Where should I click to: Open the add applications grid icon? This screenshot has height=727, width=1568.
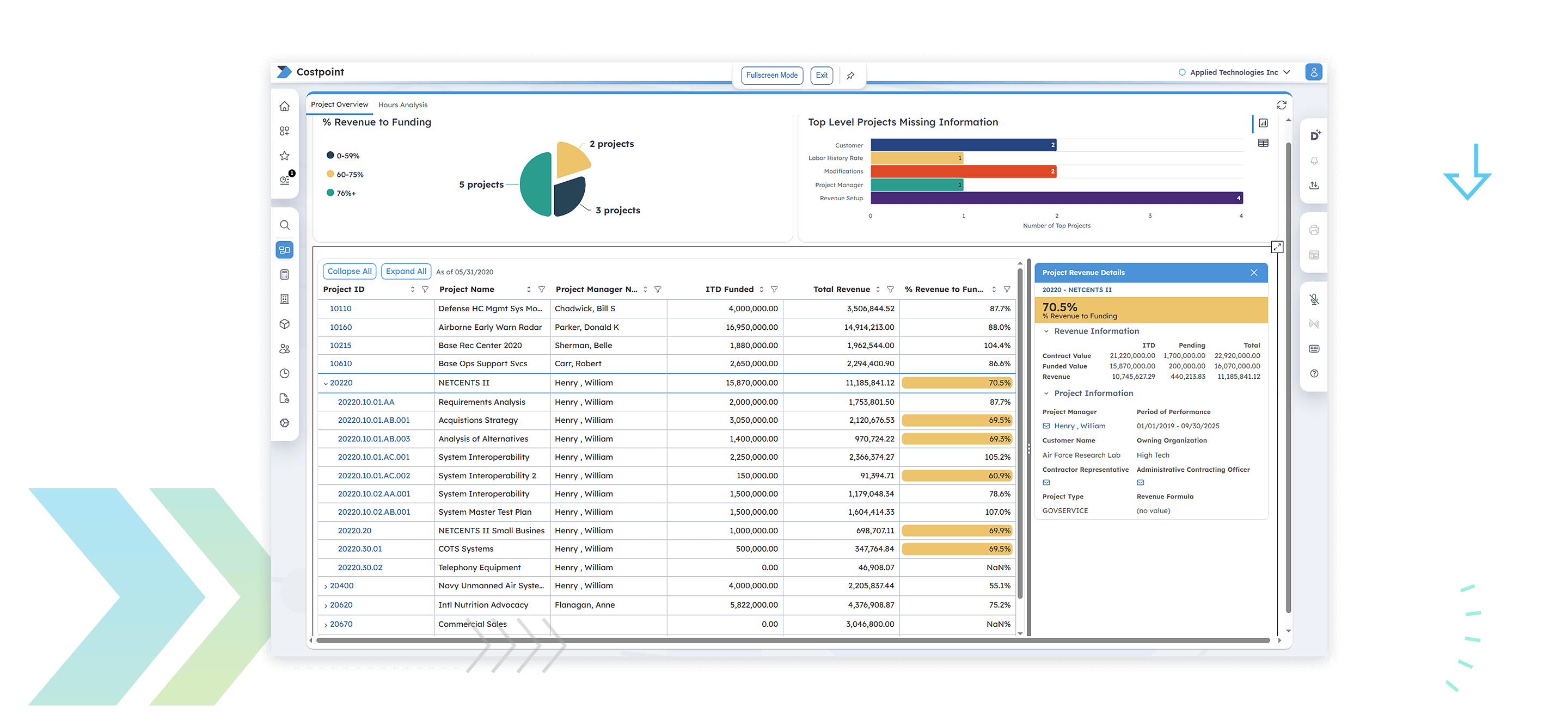(x=284, y=131)
